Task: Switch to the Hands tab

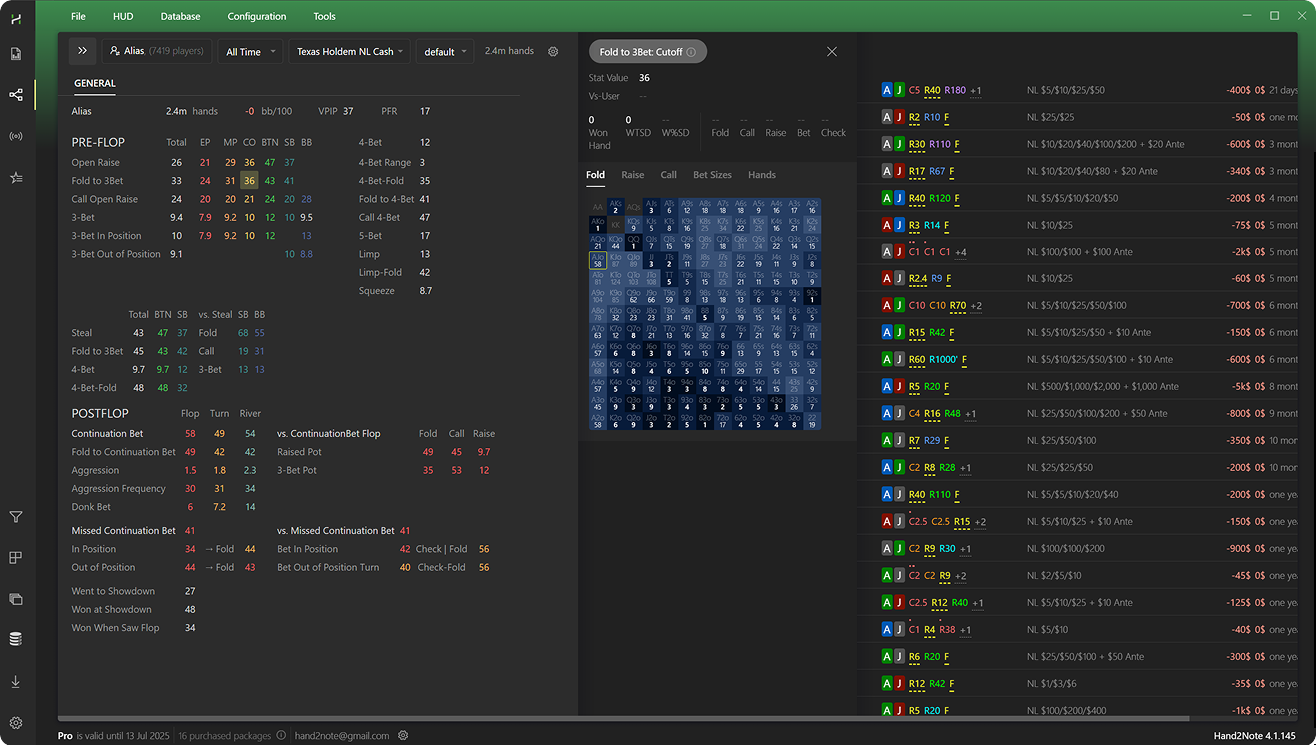Action: 762,175
